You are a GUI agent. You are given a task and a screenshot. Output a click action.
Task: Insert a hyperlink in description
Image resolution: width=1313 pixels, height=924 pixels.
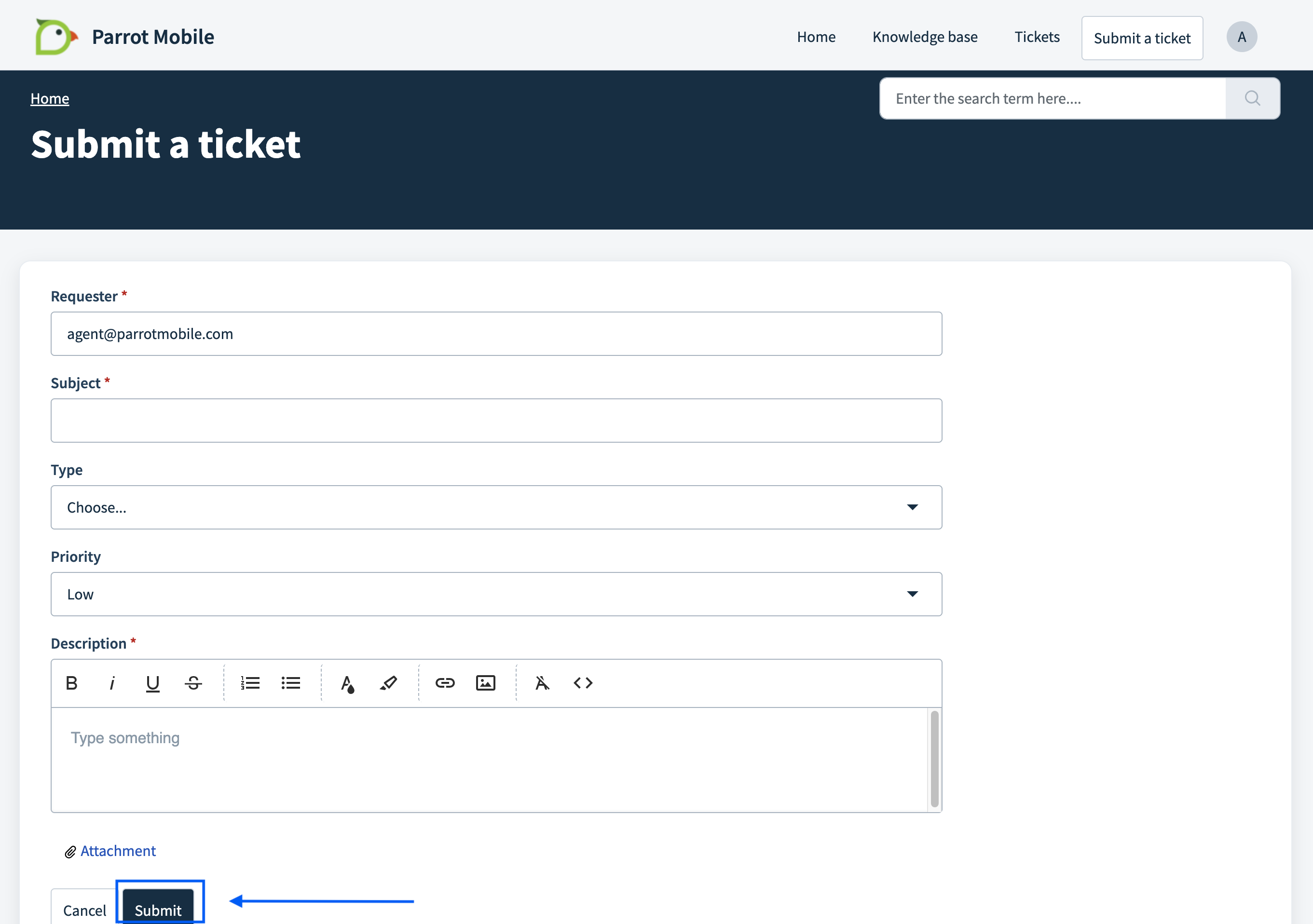[x=445, y=683]
